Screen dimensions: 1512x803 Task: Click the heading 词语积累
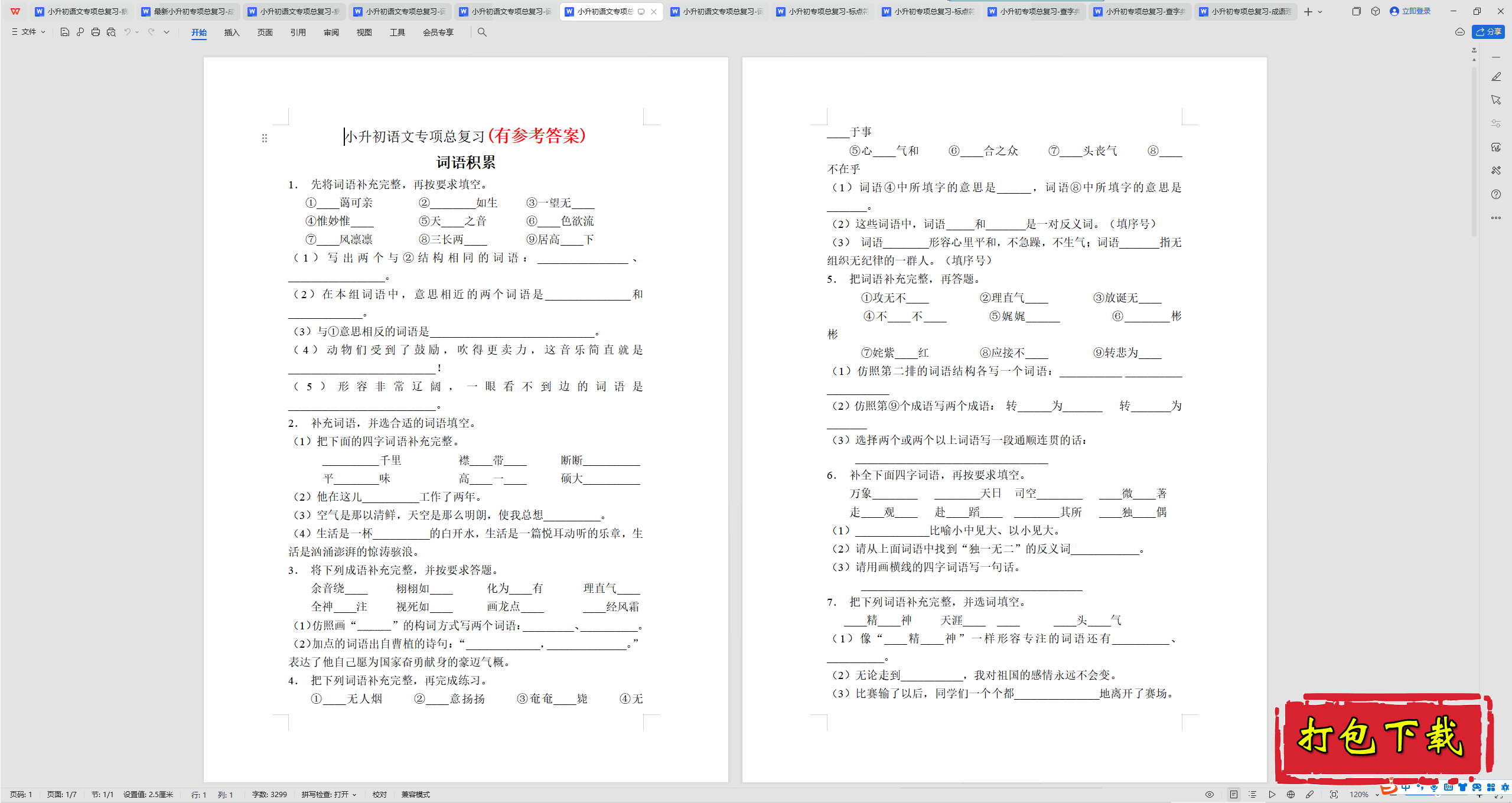466,162
